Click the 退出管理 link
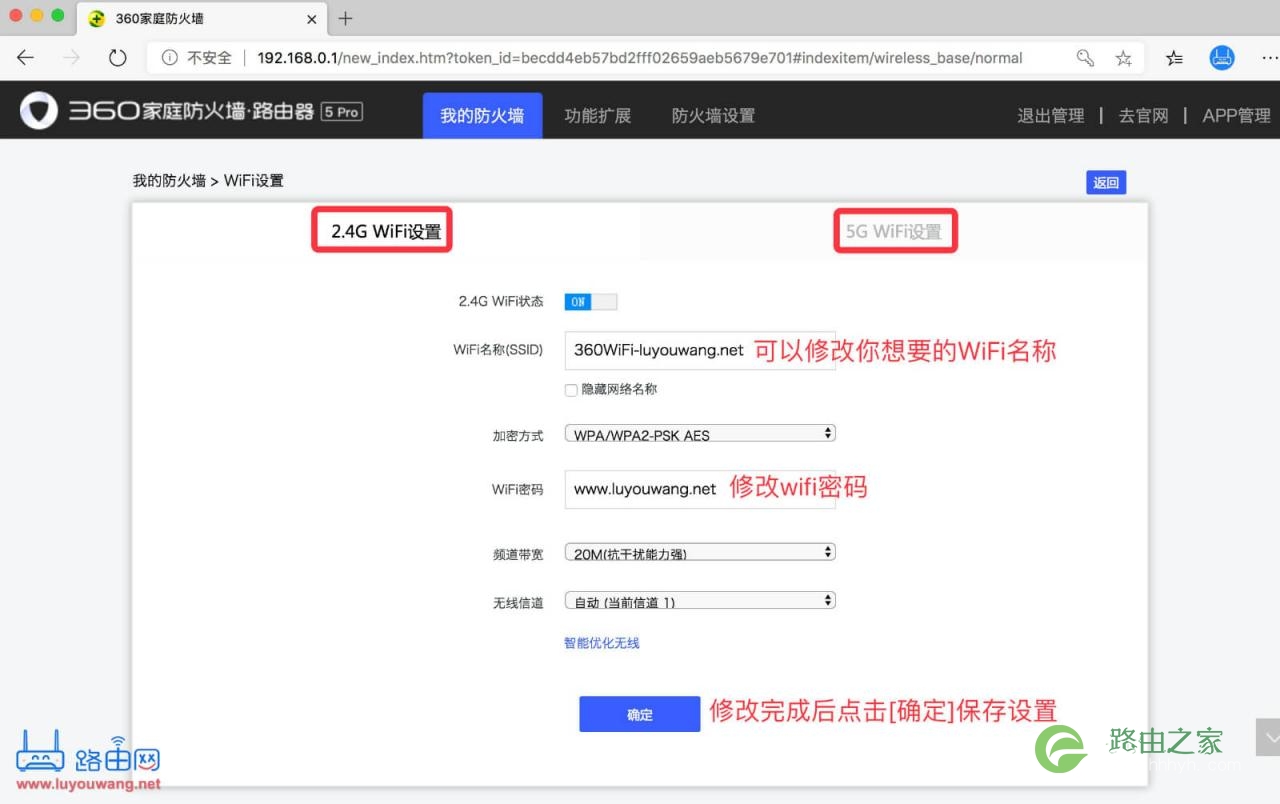This screenshot has width=1280, height=804. coord(1051,115)
